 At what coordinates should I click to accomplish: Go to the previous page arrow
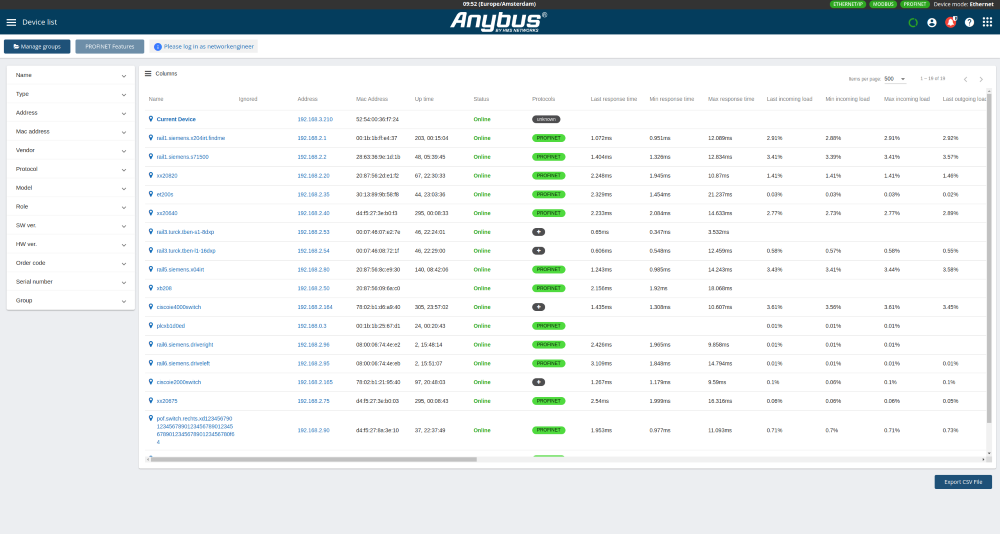point(965,79)
